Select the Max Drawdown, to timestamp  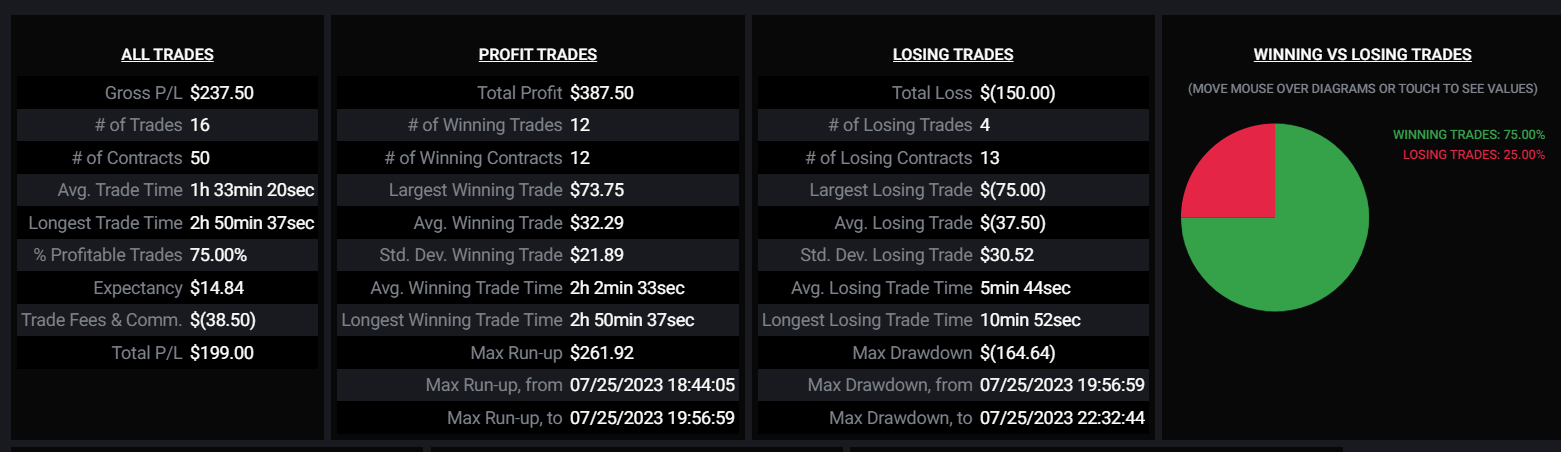(x=1062, y=418)
